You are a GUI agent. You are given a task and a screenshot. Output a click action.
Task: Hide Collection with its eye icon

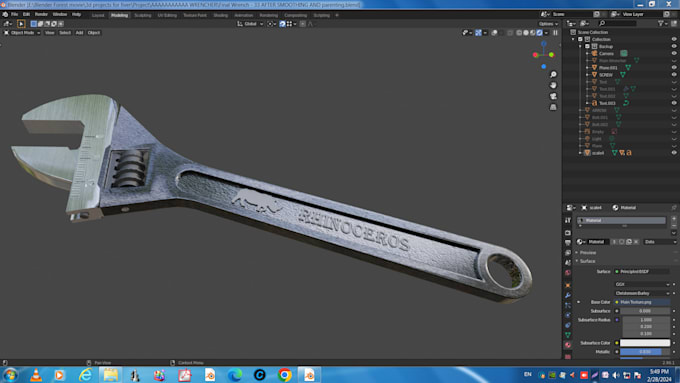pos(674,39)
